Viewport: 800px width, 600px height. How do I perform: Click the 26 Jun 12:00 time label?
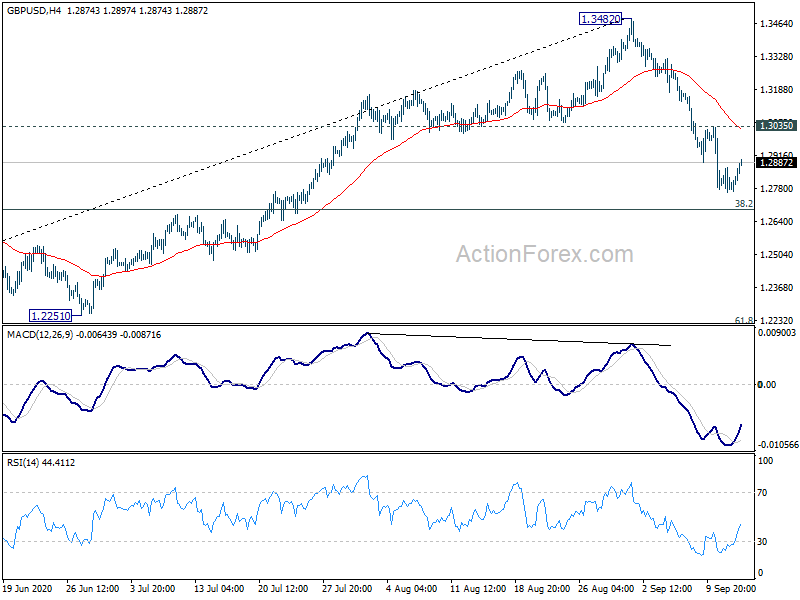(92, 588)
